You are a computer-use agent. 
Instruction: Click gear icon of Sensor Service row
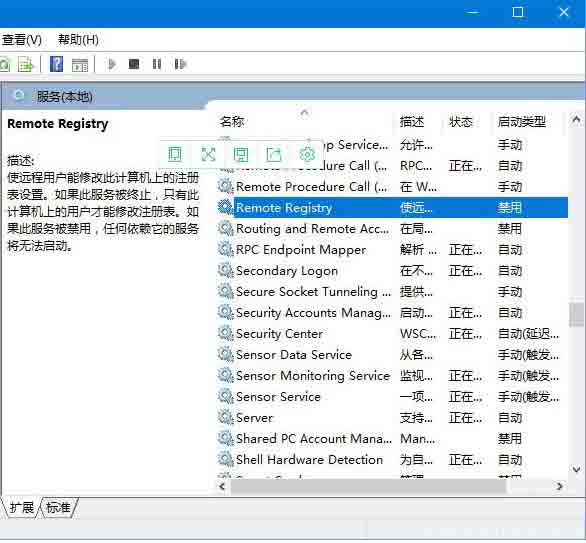pos(225,395)
